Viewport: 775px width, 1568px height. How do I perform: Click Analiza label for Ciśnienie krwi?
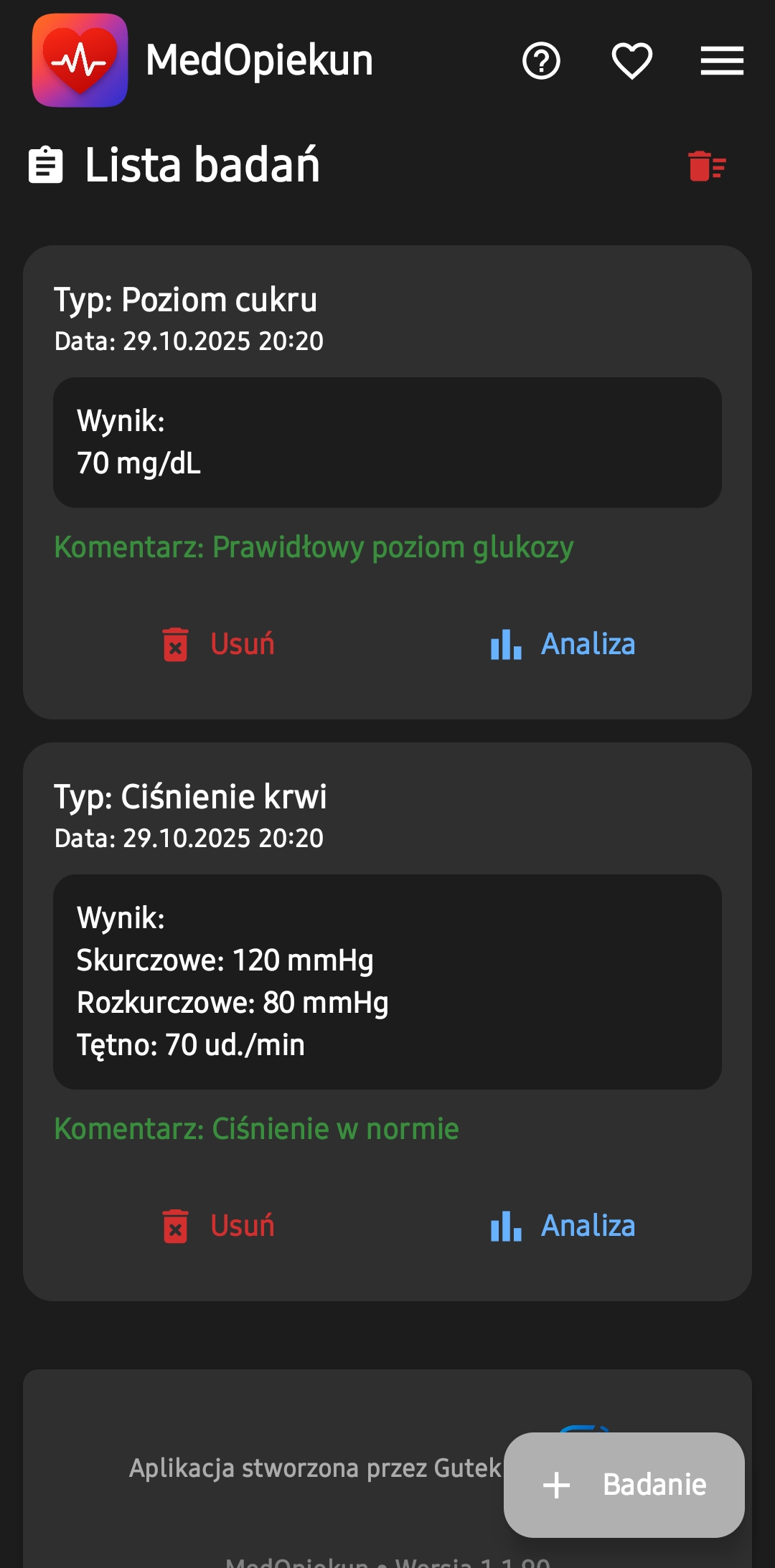tap(588, 1226)
